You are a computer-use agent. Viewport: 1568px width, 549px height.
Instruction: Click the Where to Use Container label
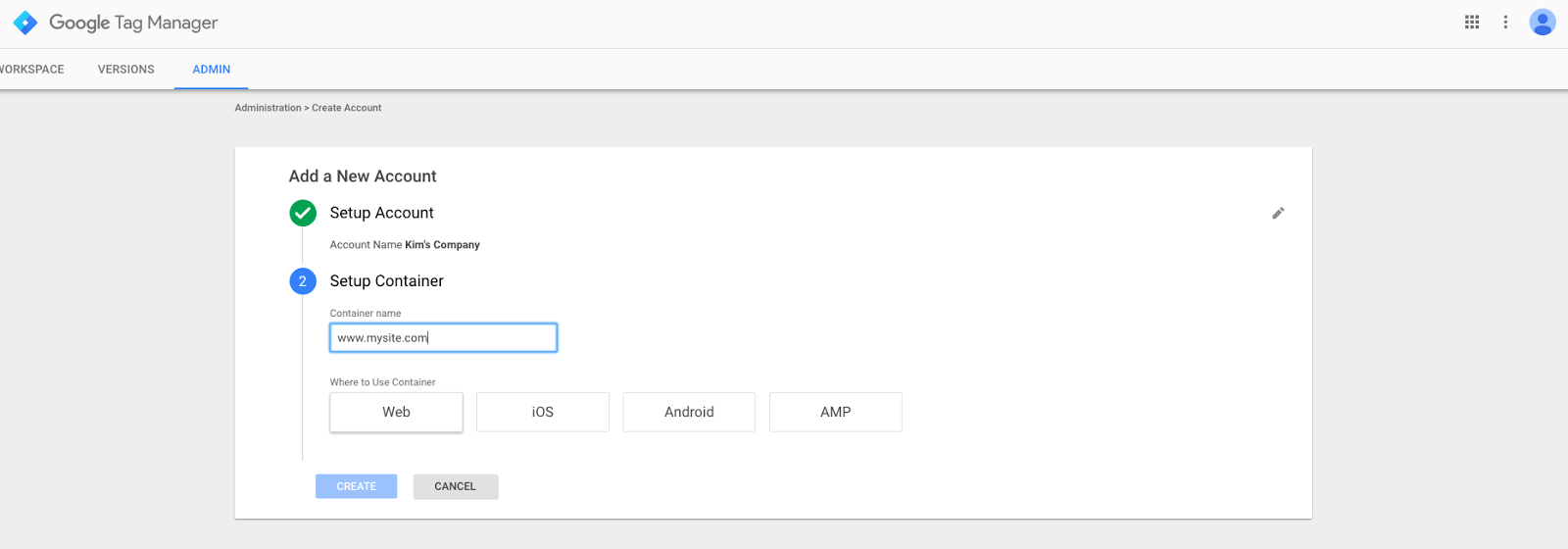tap(383, 382)
